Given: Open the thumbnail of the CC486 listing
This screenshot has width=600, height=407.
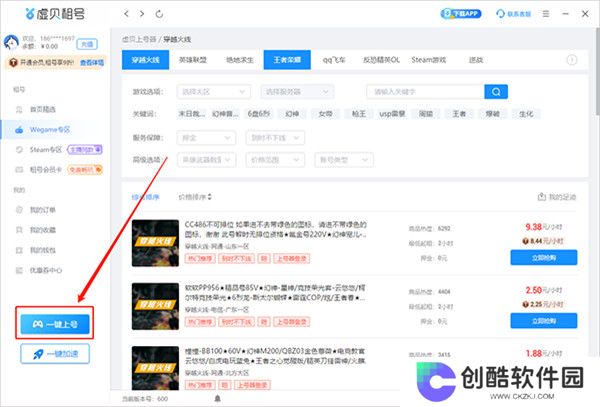Looking at the screenshot, I should [x=155, y=243].
